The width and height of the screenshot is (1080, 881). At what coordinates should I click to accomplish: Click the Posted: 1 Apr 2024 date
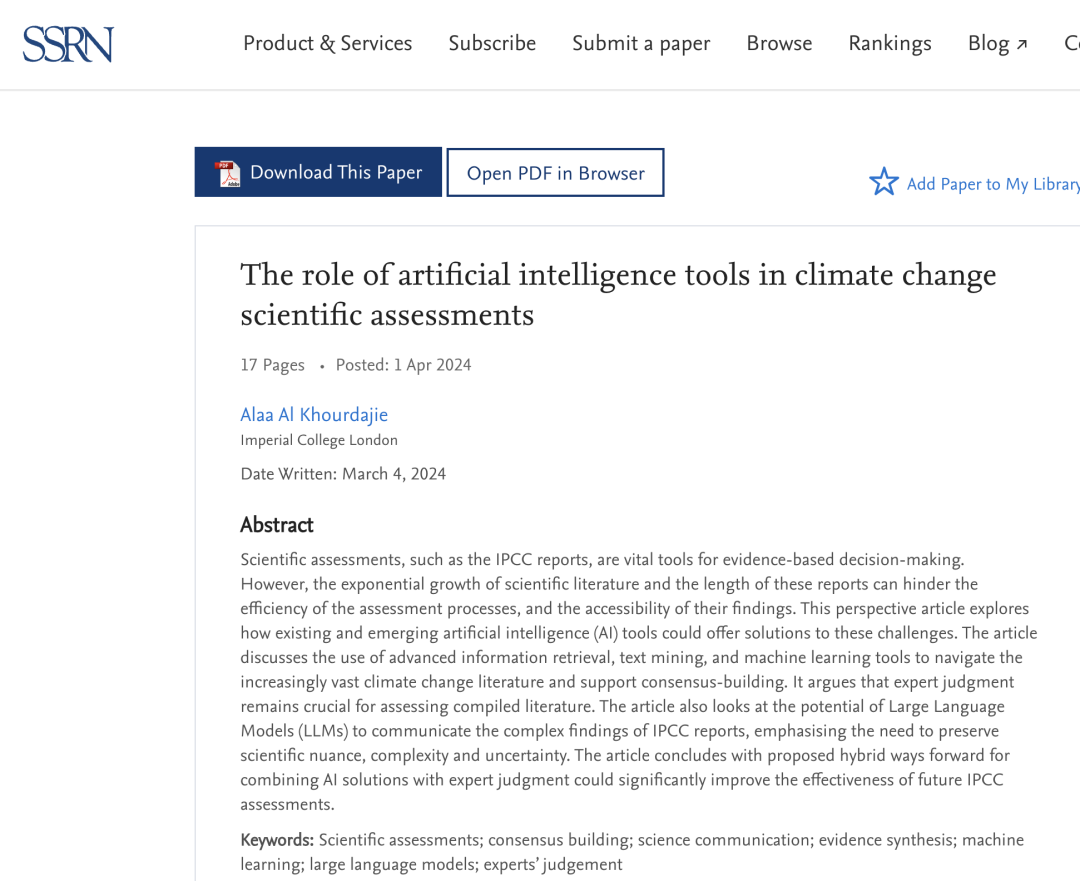[403, 365]
